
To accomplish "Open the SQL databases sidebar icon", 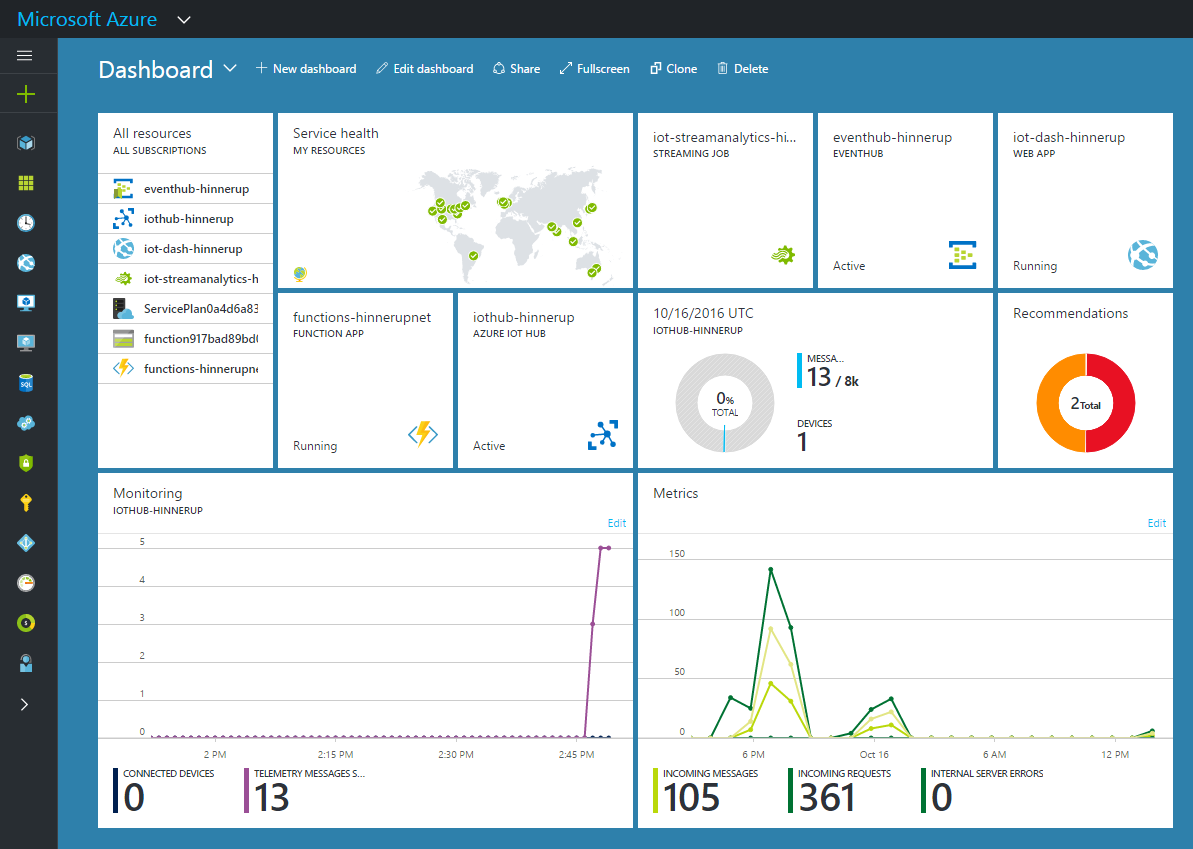I will [25, 383].
